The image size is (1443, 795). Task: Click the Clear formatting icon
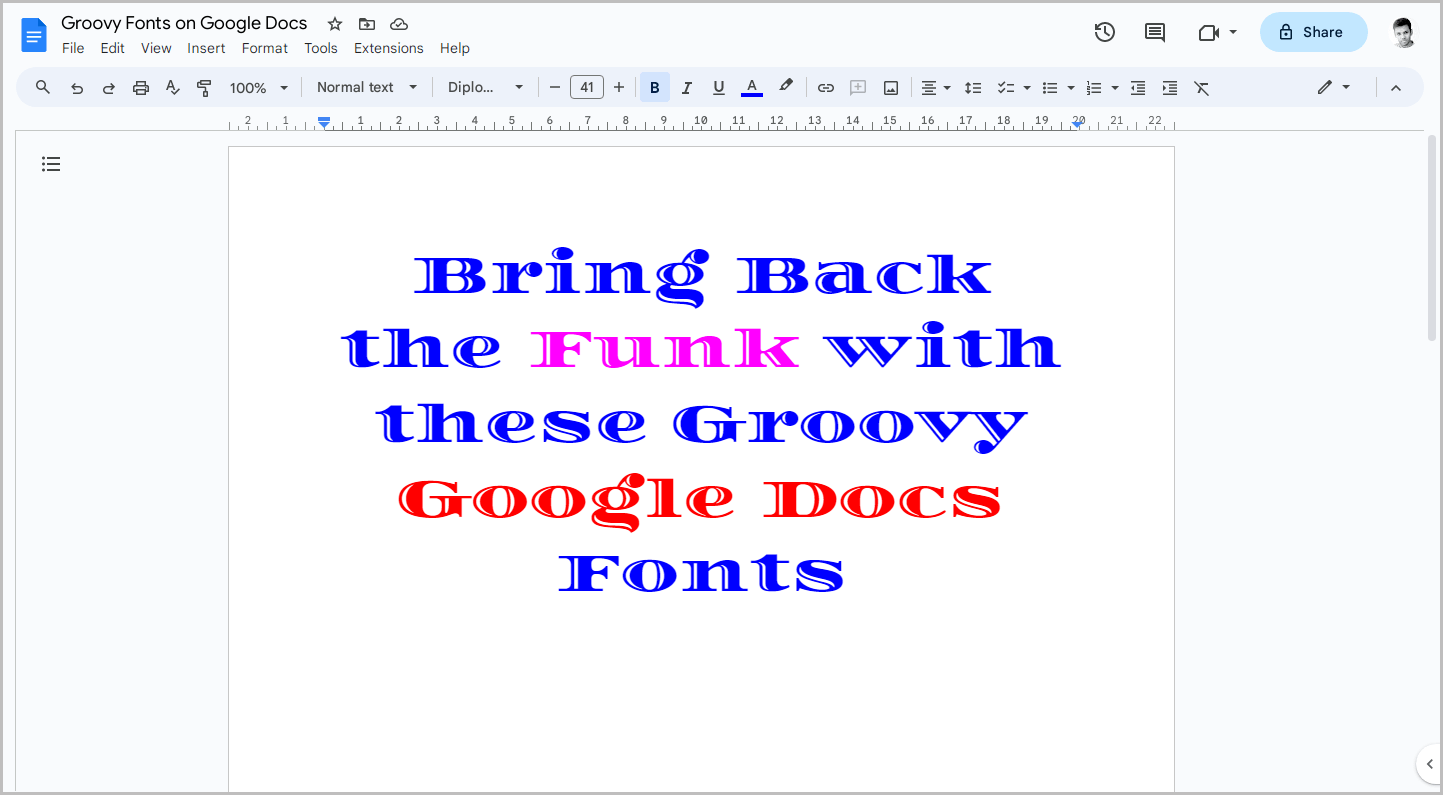click(x=1201, y=87)
